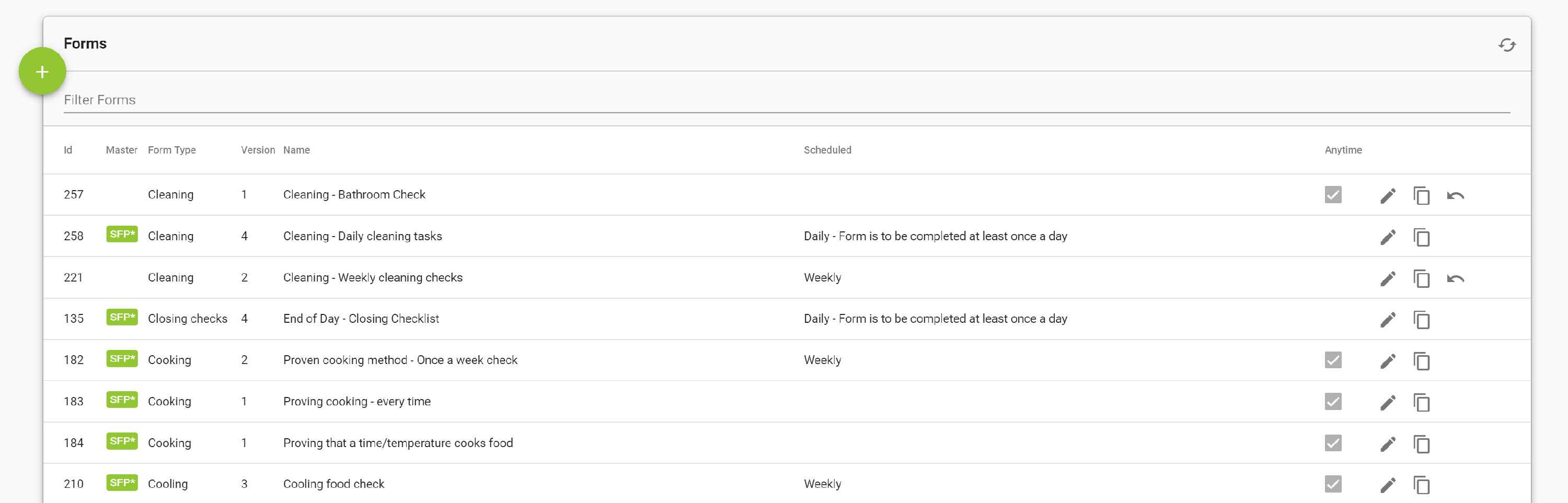
Task: Click SFP* badge on form 182
Action: (122, 358)
